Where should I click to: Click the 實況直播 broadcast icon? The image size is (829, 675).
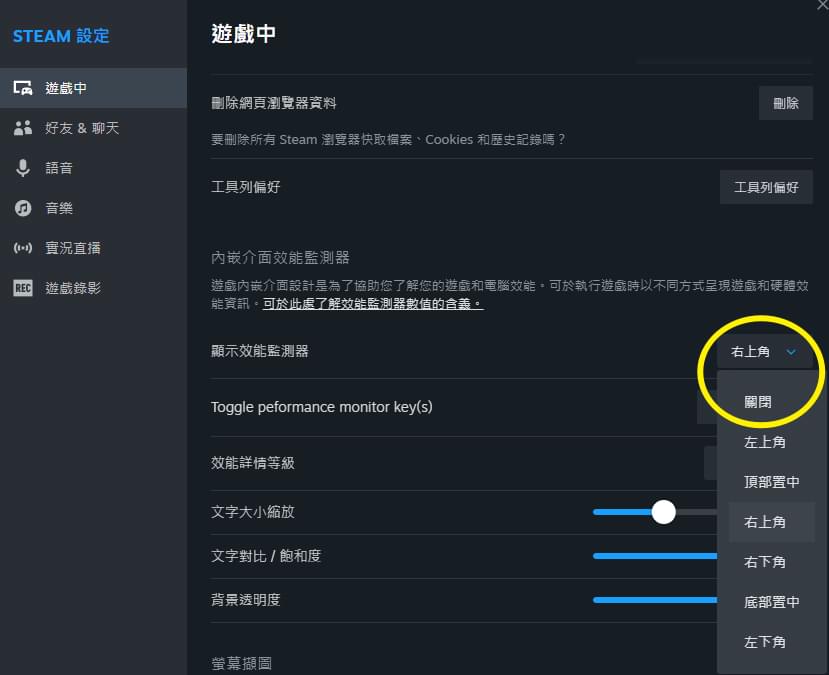tap(23, 248)
